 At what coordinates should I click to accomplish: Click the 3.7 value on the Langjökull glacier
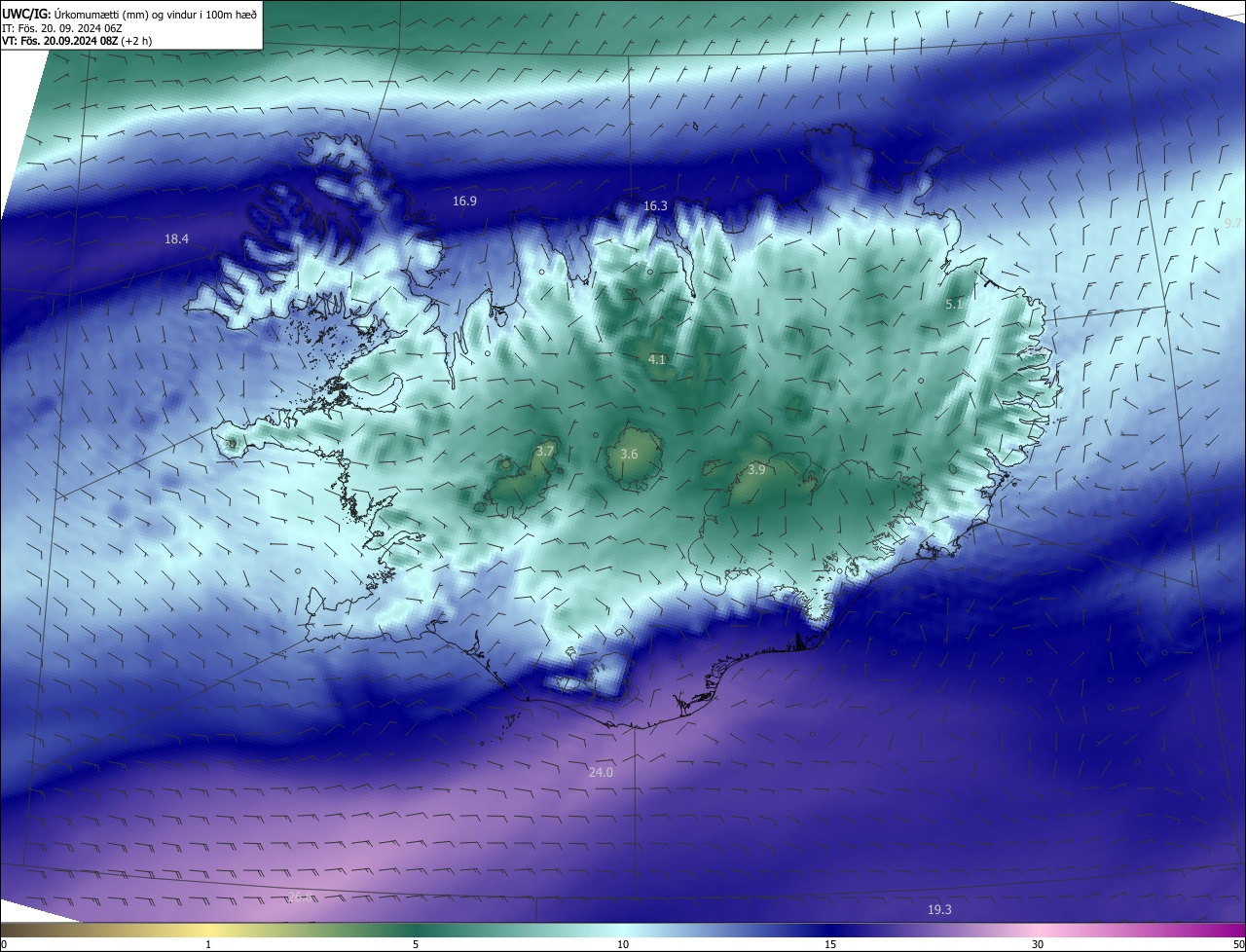[x=545, y=452]
